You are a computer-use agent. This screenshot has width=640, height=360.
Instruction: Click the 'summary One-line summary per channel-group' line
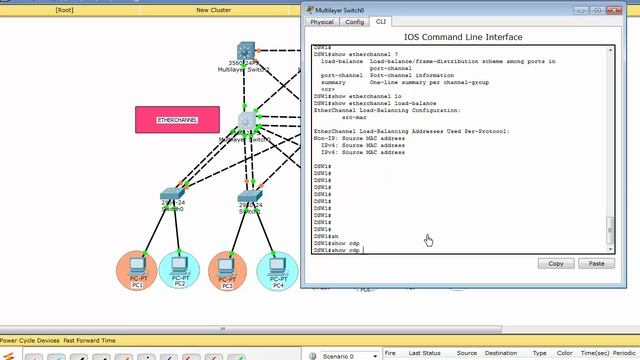[404, 82]
